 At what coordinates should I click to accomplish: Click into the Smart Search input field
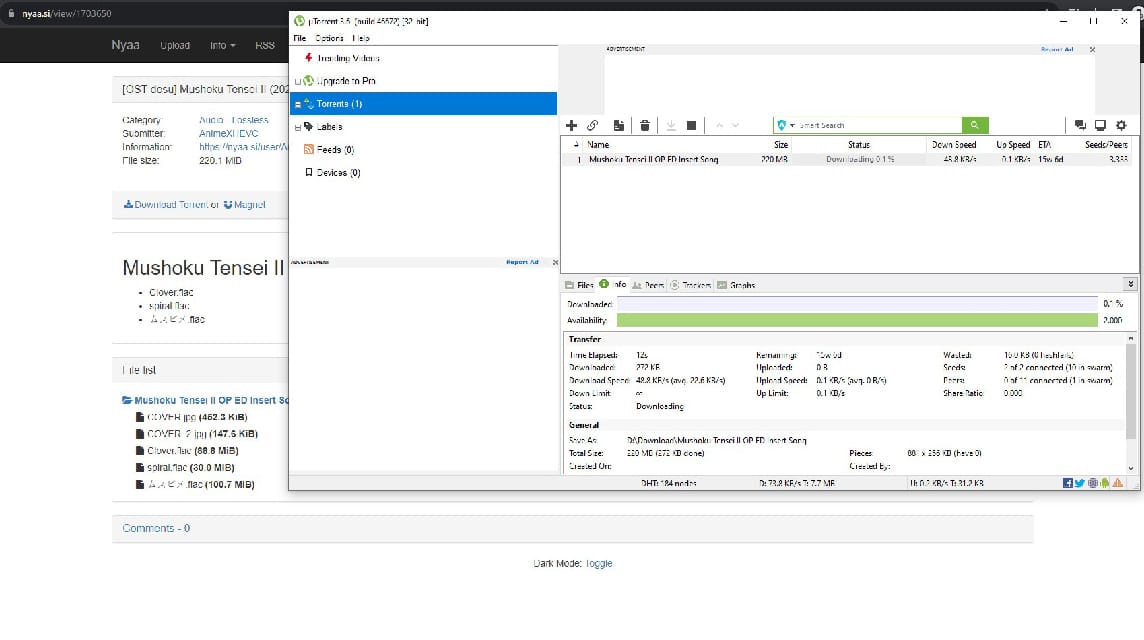pos(878,126)
